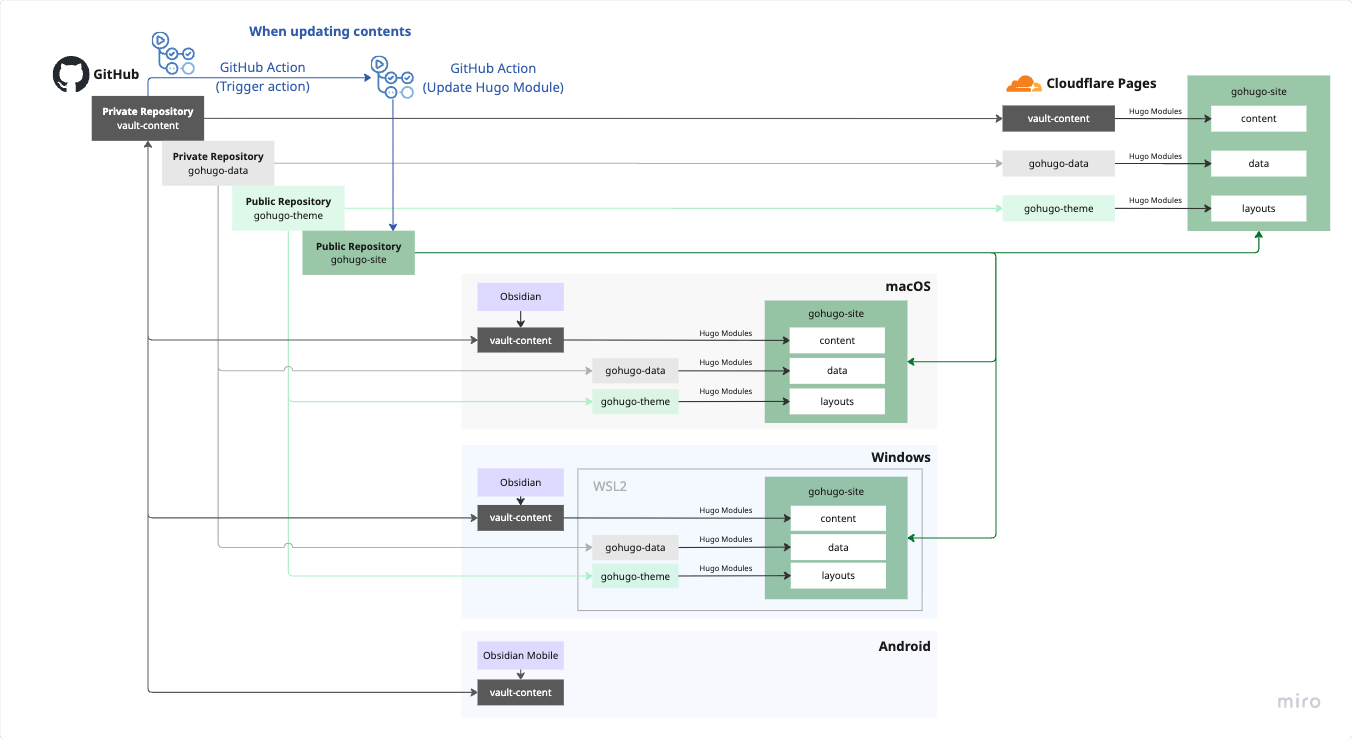
Task: Select gohugo-data box inside WSL2
Action: [635, 547]
